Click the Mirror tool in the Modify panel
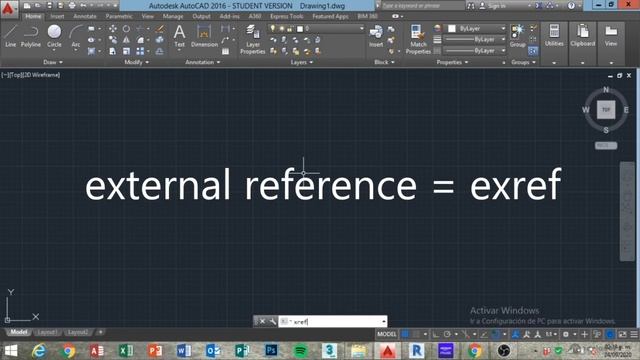 126,40
